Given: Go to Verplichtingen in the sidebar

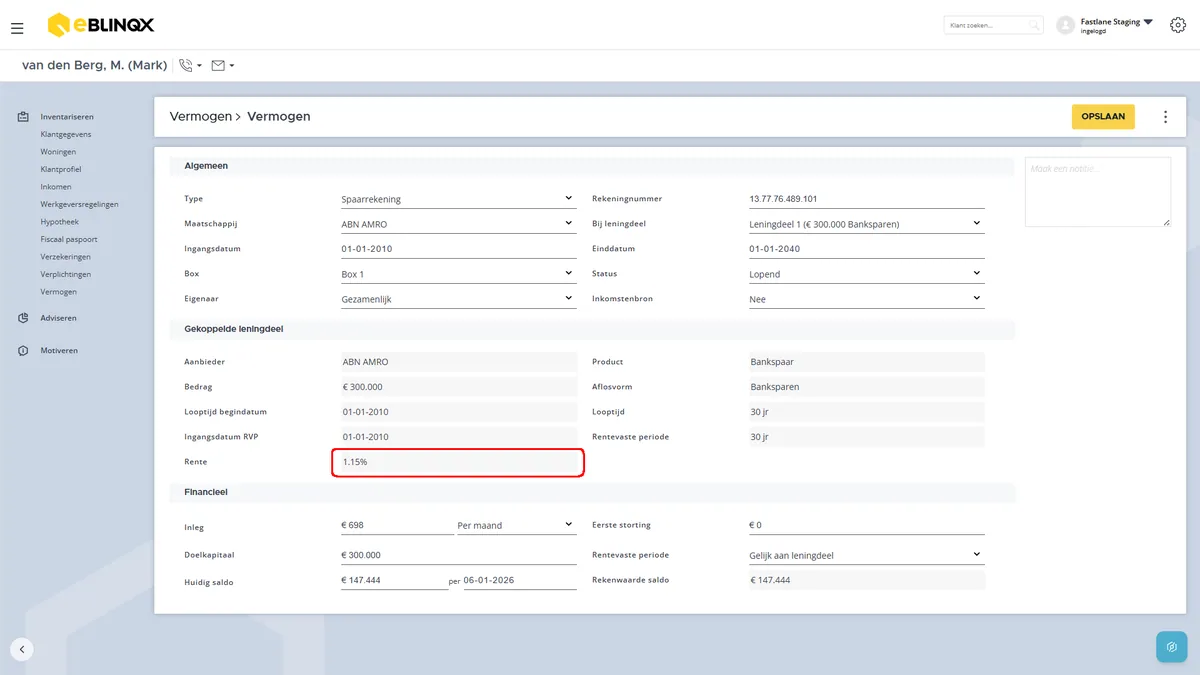Looking at the screenshot, I should [x=66, y=274].
